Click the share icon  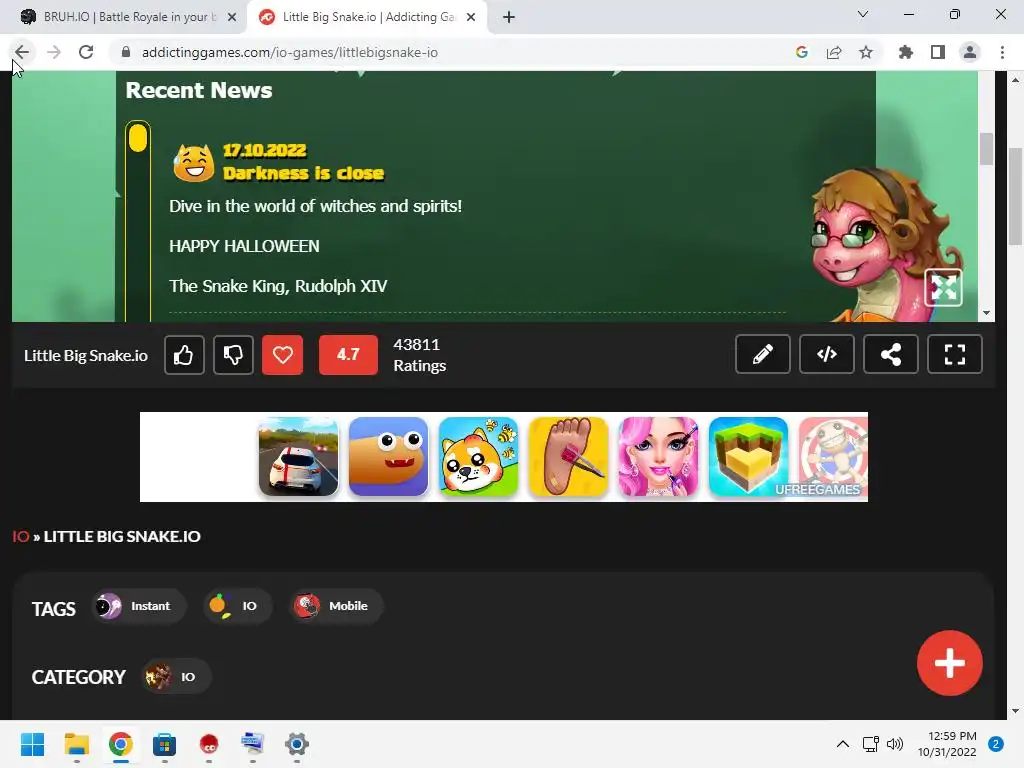pos(891,354)
